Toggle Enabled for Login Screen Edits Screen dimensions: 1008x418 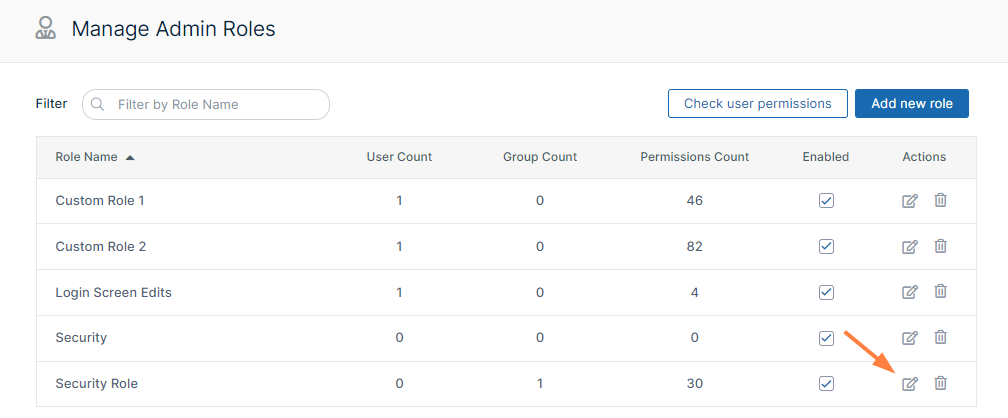(x=826, y=292)
